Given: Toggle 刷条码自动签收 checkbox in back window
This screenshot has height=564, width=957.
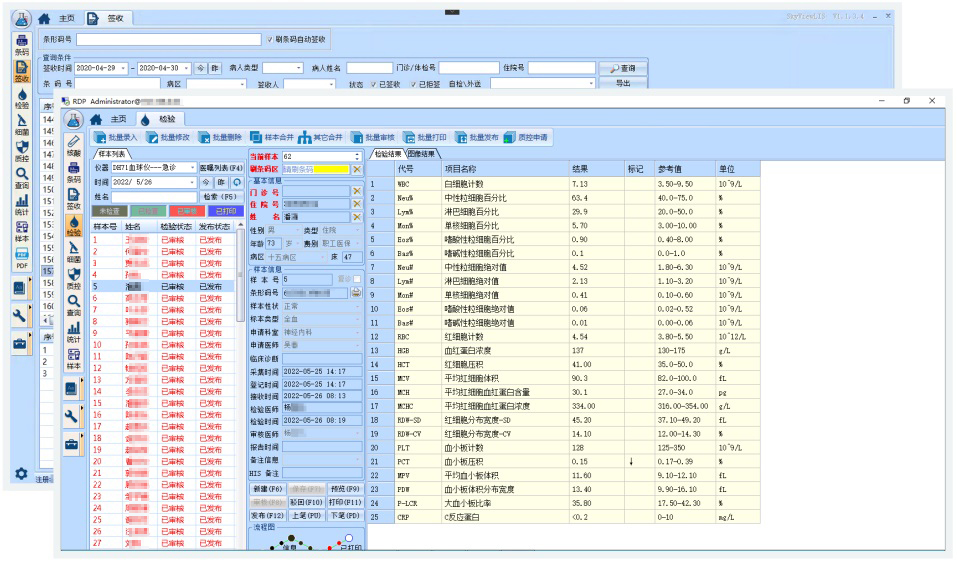Looking at the screenshot, I should point(270,40).
